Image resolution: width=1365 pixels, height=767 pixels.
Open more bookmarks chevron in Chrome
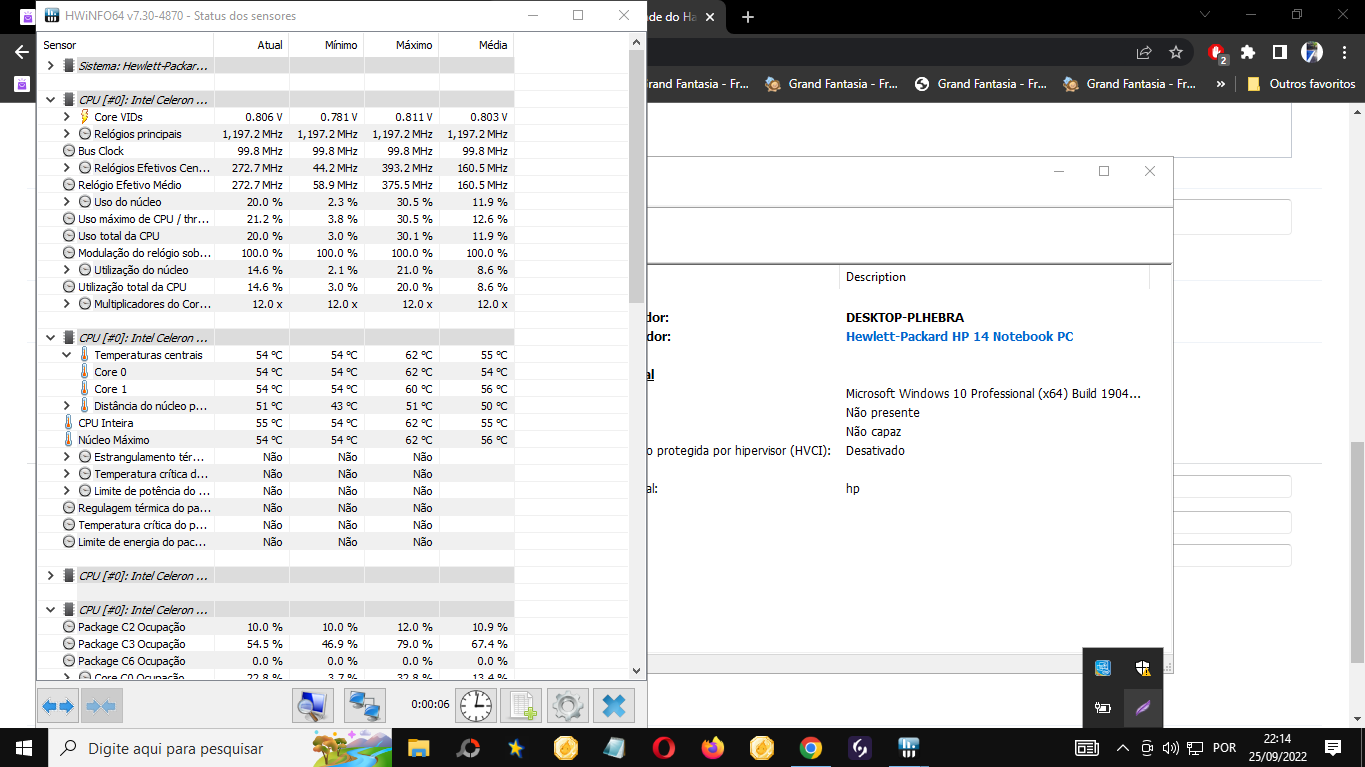tap(1220, 84)
